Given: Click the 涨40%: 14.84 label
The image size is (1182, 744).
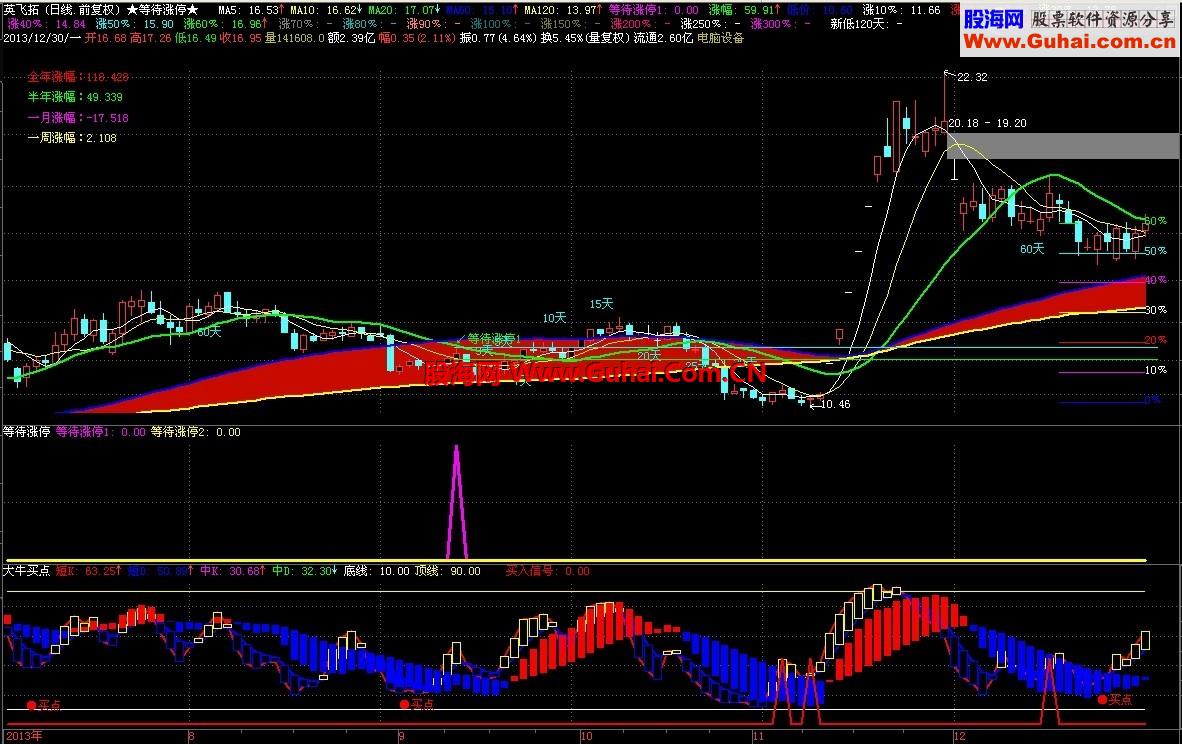Looking at the screenshot, I should [x=47, y=24].
